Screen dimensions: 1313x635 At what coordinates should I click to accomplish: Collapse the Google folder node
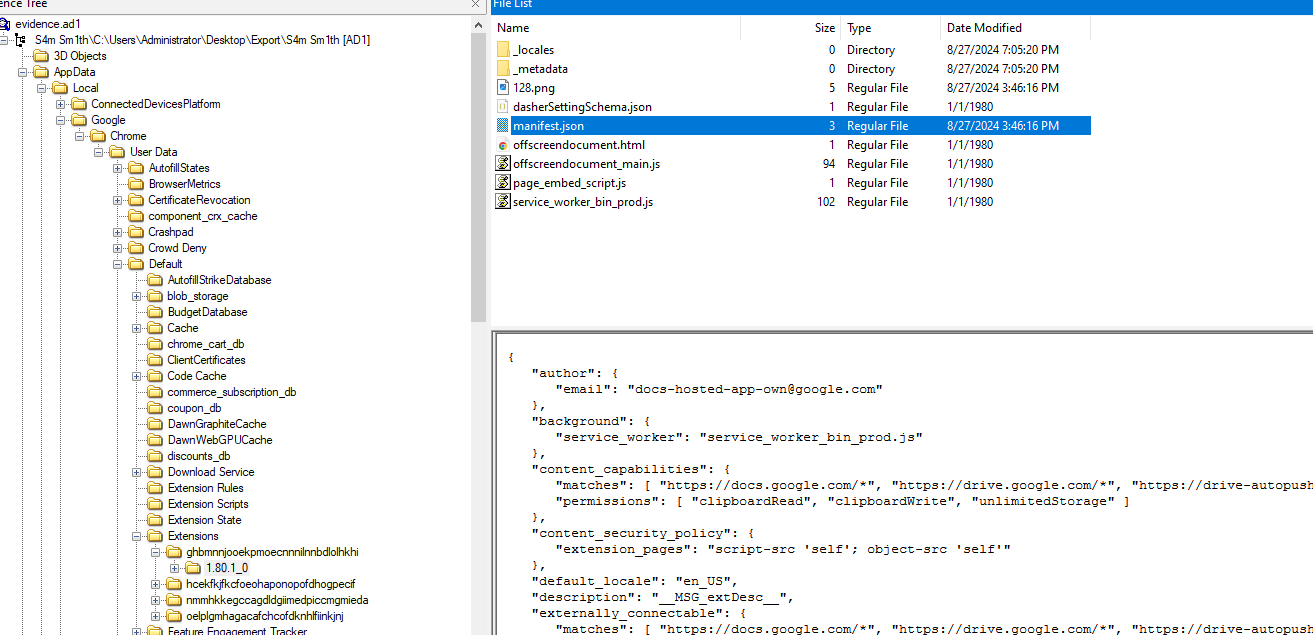tap(60, 120)
